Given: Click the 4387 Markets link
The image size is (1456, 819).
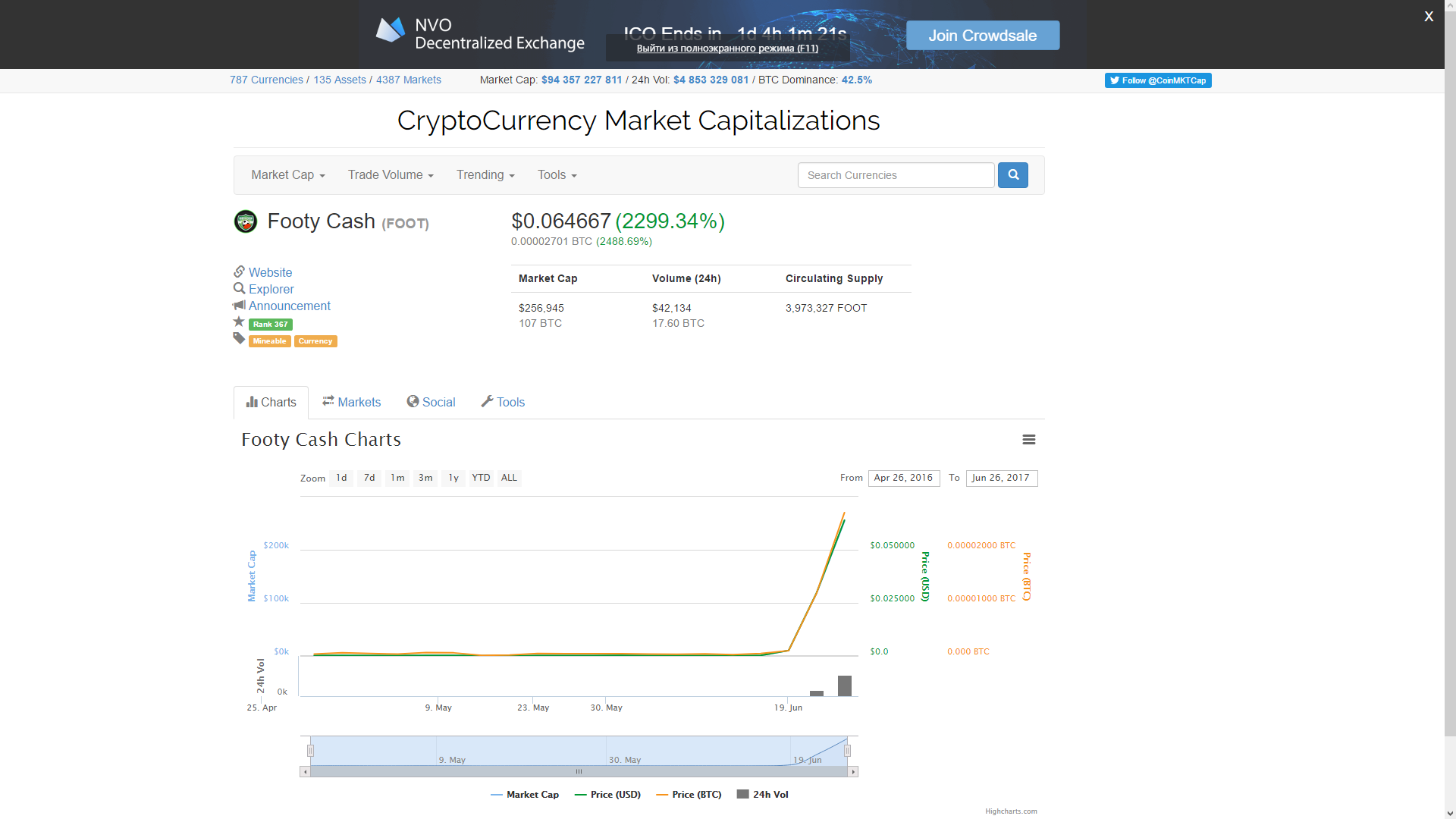Looking at the screenshot, I should (x=409, y=80).
